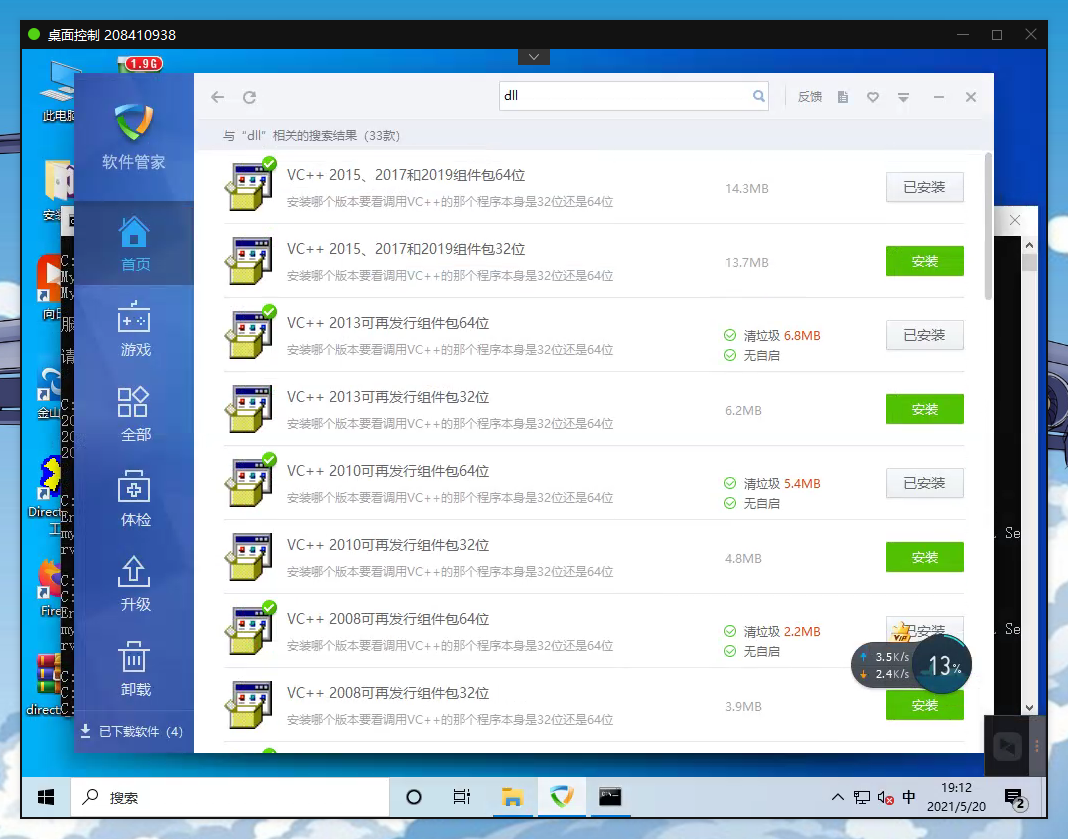Click 已安装 for VC++ 2010 64位
This screenshot has width=1068, height=839.
click(924, 483)
